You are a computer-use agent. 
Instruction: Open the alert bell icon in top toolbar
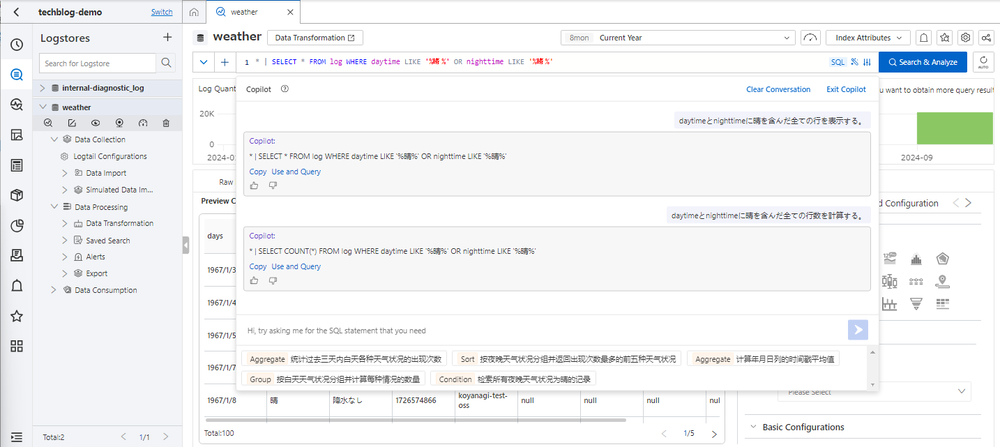click(924, 37)
